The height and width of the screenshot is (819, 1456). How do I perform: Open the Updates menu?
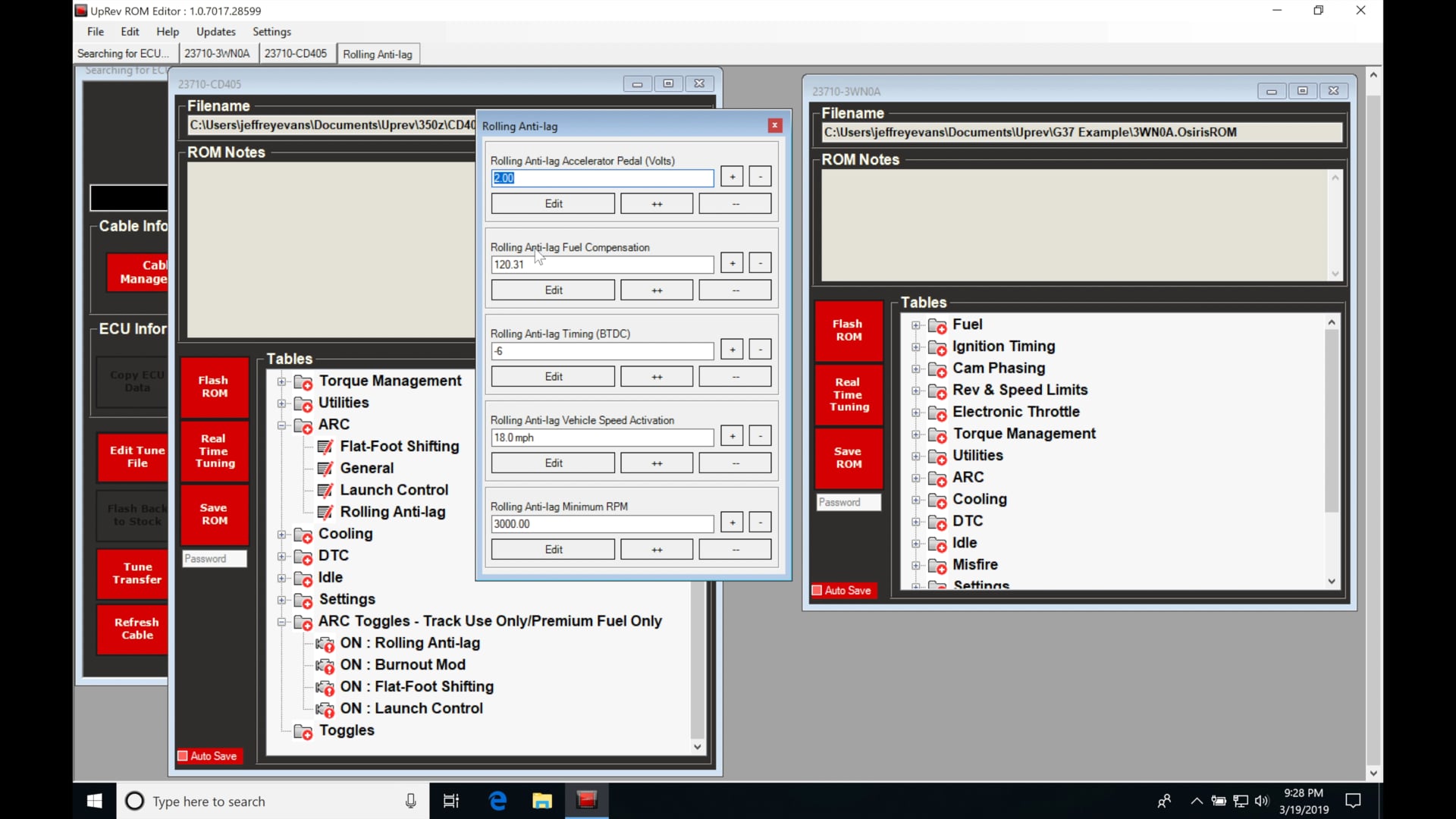[x=215, y=32]
